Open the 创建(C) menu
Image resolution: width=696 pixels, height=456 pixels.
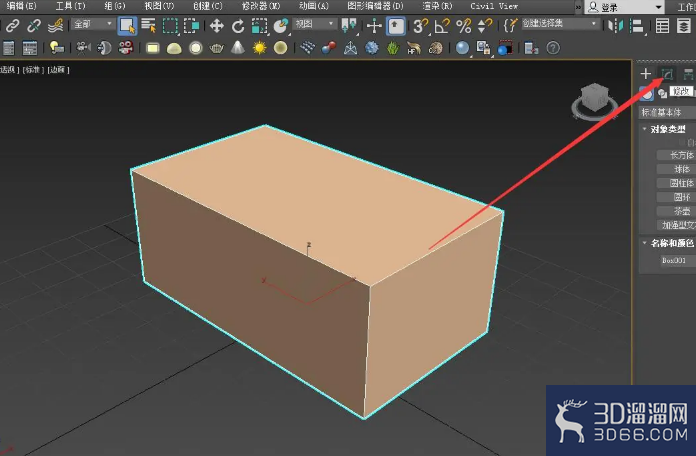208,6
